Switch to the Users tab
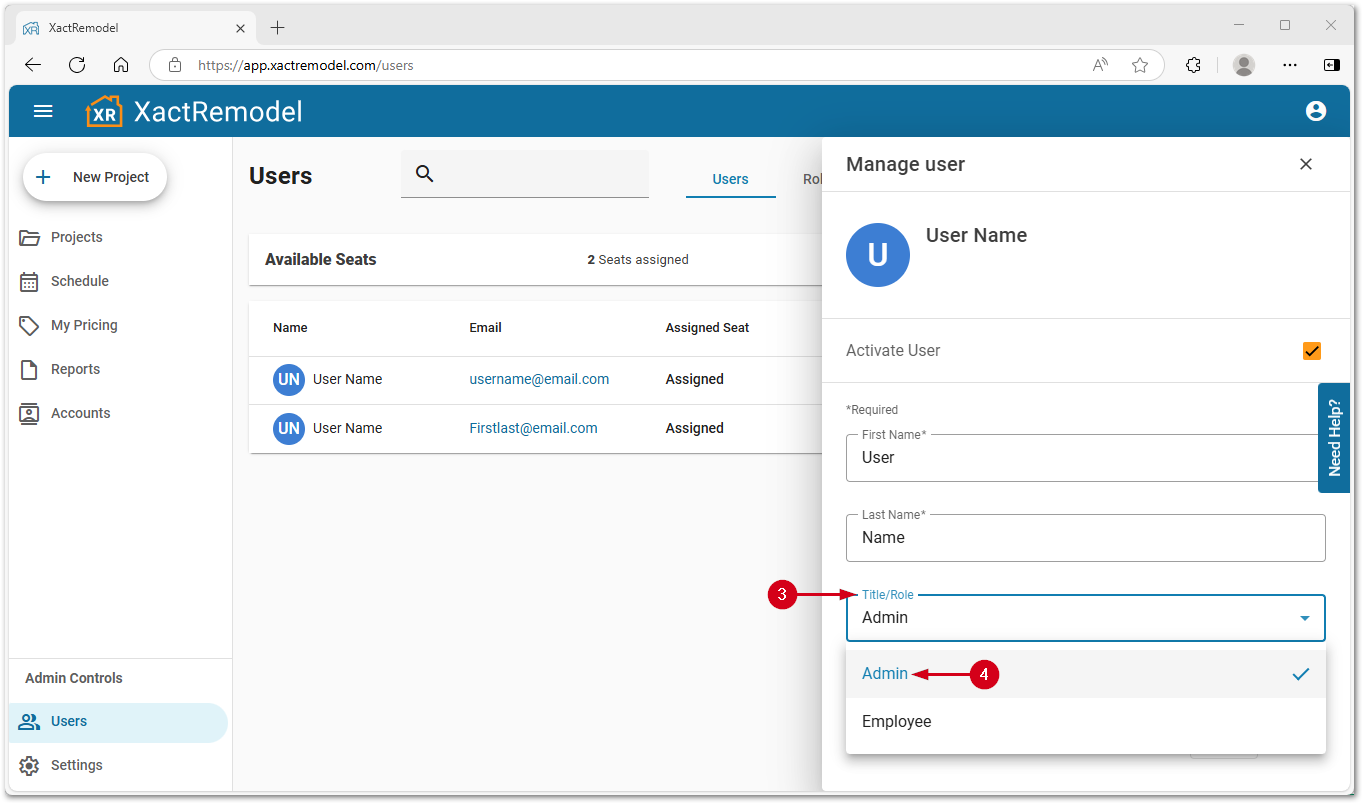 tap(730, 179)
